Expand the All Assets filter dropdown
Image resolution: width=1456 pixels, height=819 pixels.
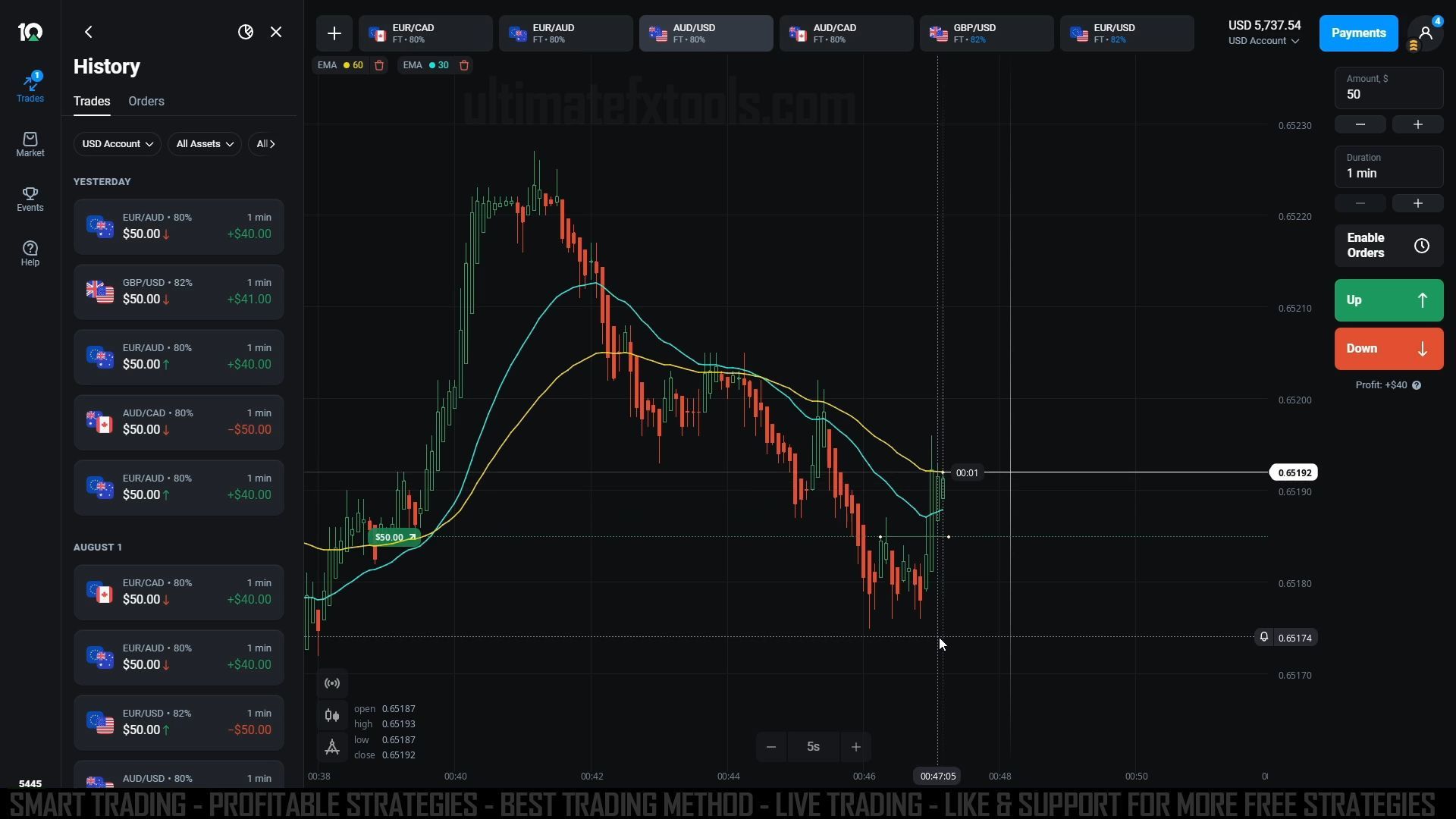pos(205,144)
